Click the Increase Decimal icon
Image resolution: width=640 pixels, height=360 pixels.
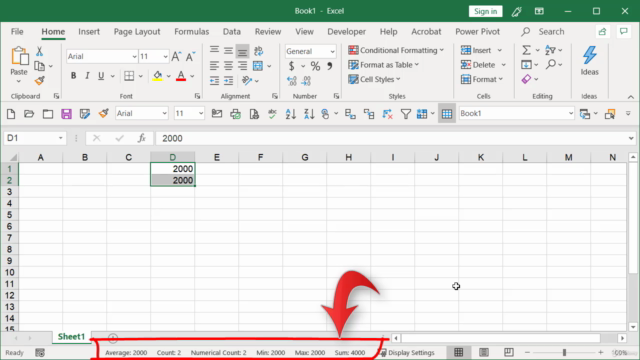point(292,81)
